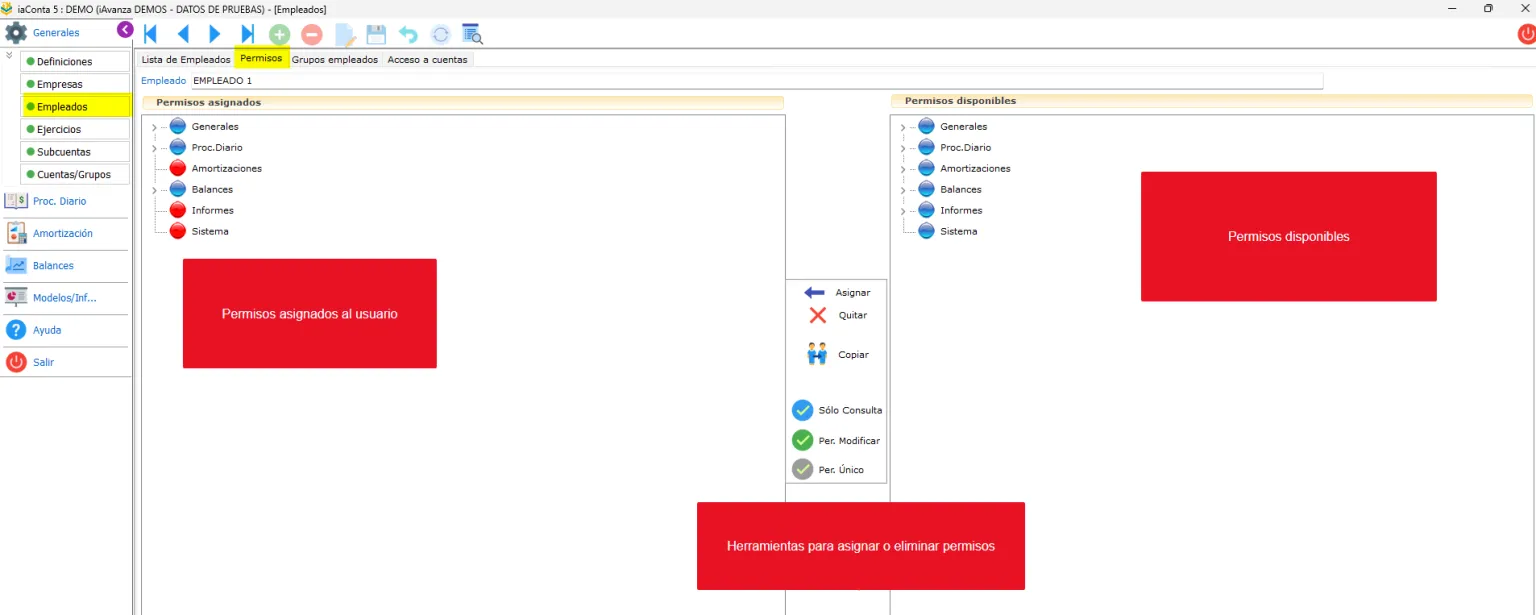Screen dimensions: 1536x615
Task: Jump to last record arrow
Action: click(247, 34)
